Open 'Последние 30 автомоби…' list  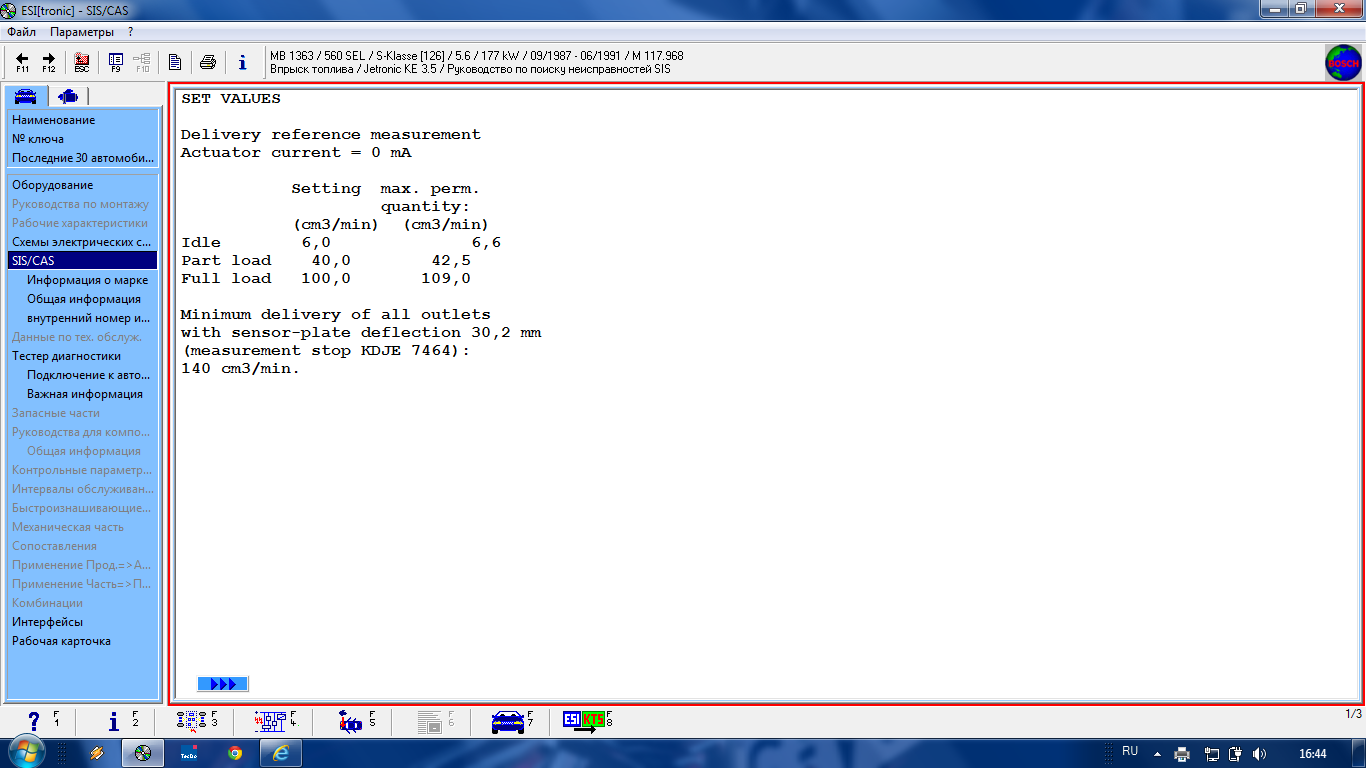tap(83, 158)
